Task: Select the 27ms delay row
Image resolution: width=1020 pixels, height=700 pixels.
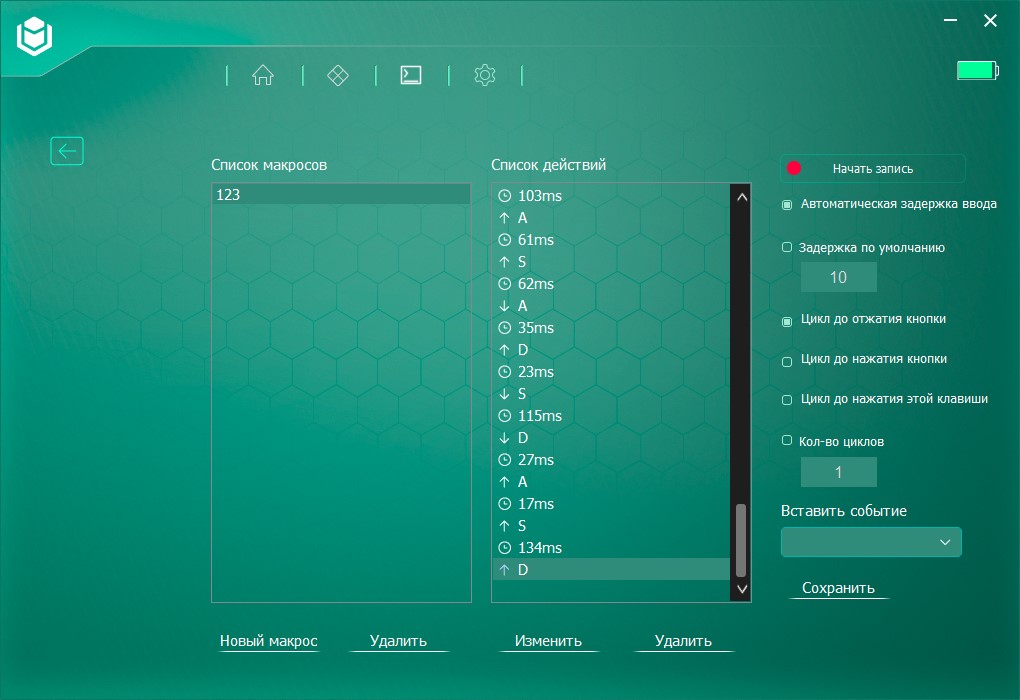Action: (611, 459)
